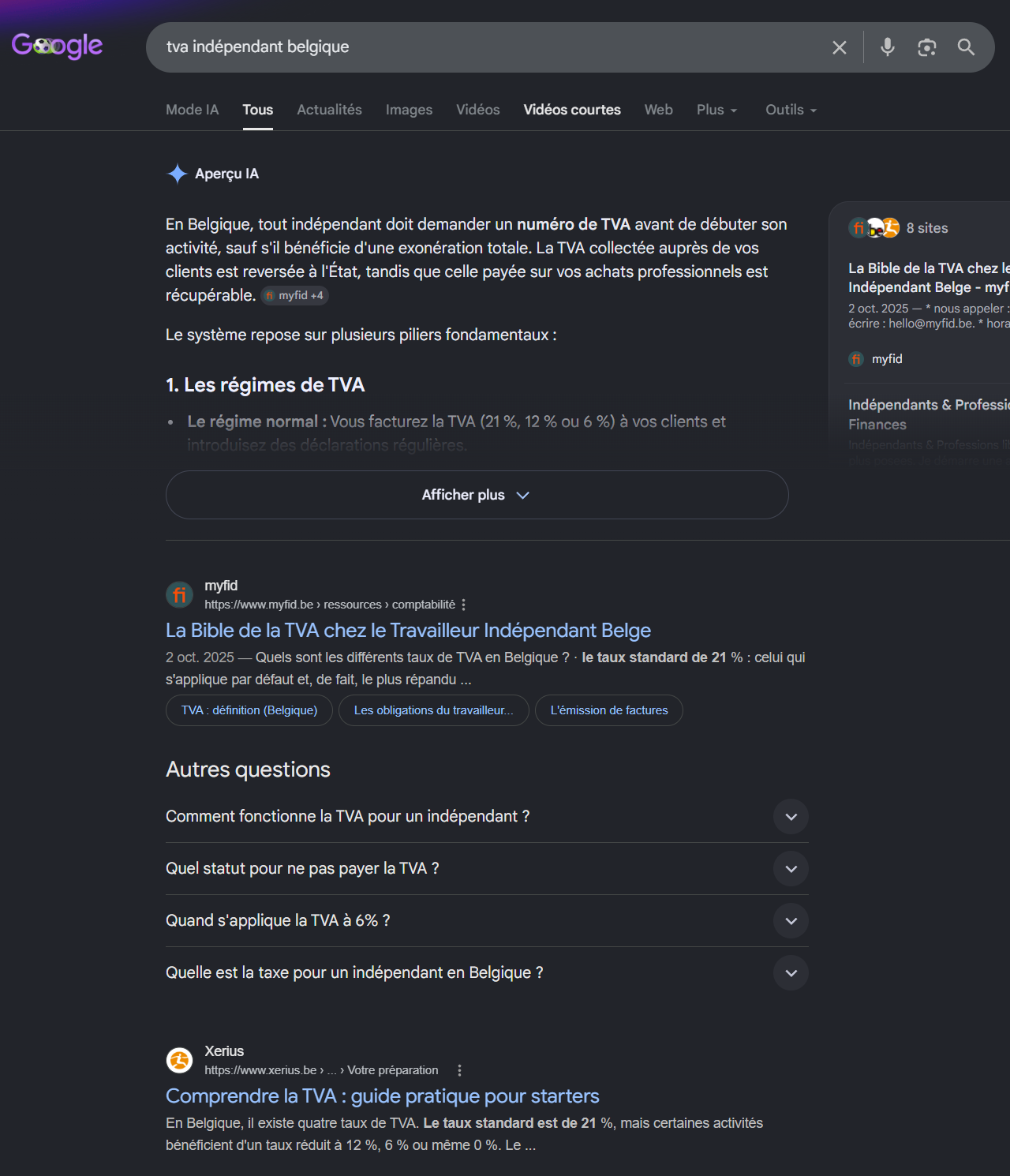Open the Outils dropdown menu
This screenshot has height=1176, width=1010.
point(791,110)
